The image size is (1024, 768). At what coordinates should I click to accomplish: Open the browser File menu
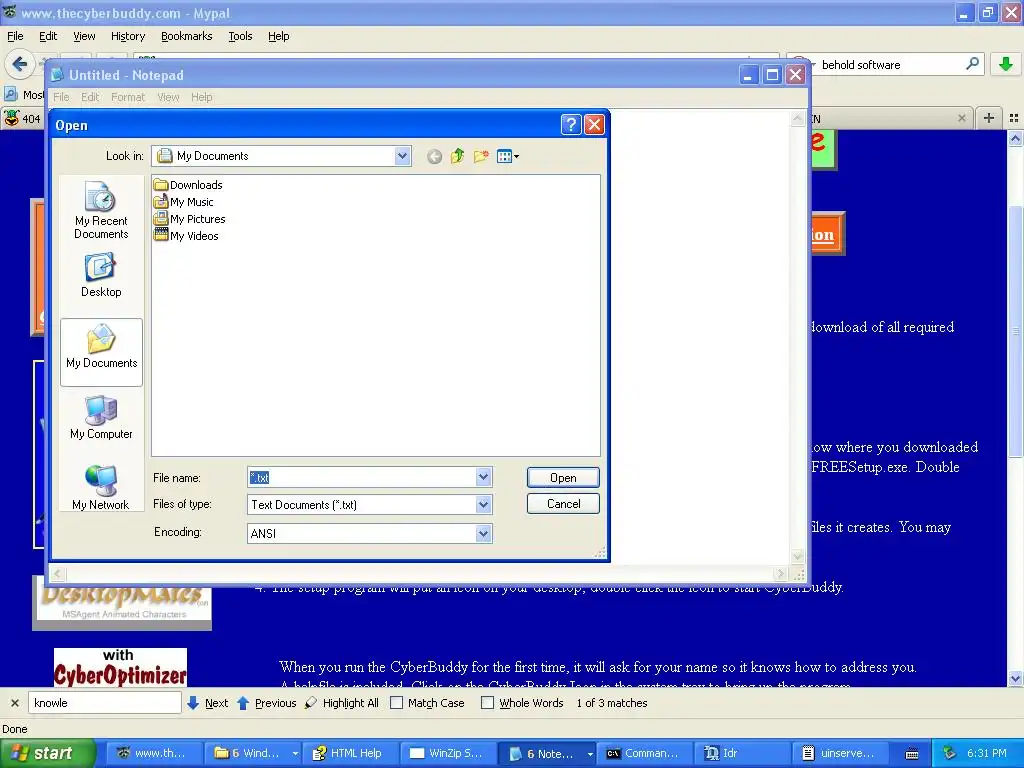[15, 36]
